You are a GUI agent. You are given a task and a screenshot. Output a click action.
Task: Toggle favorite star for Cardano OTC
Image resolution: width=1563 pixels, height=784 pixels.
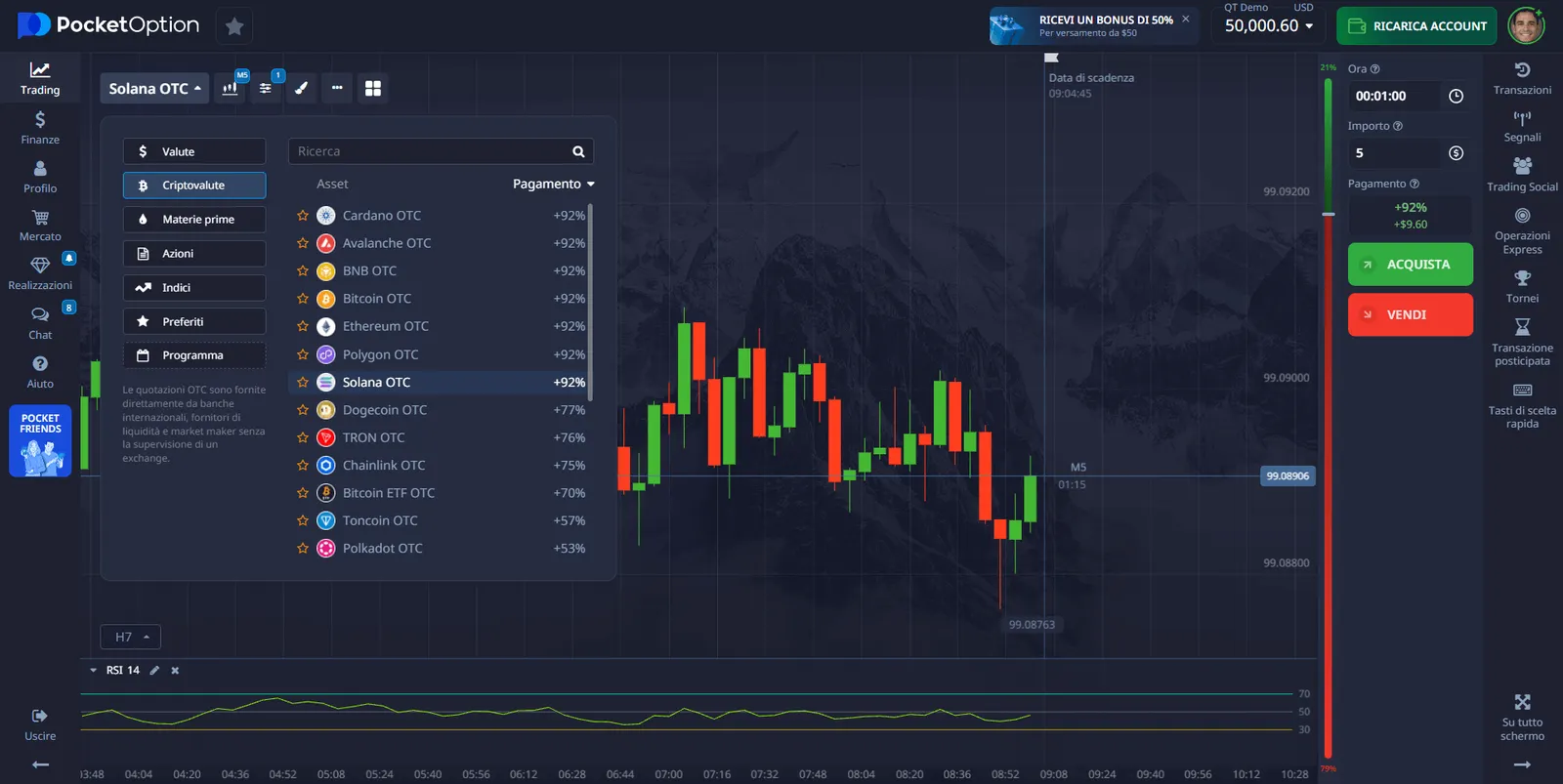[303, 216]
